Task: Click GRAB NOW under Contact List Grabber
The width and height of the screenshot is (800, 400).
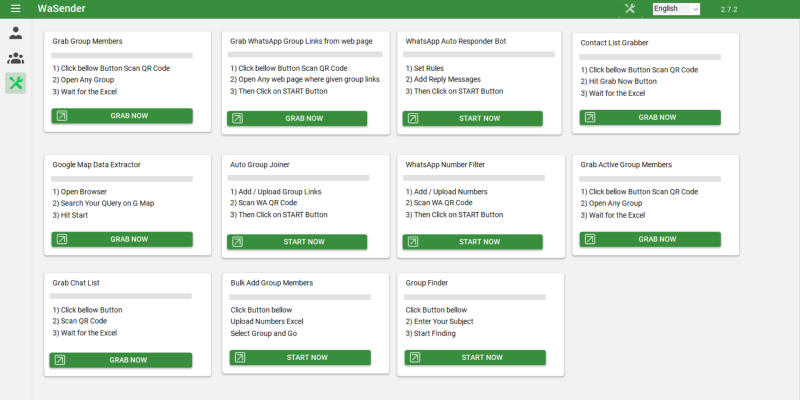Action: click(x=650, y=117)
